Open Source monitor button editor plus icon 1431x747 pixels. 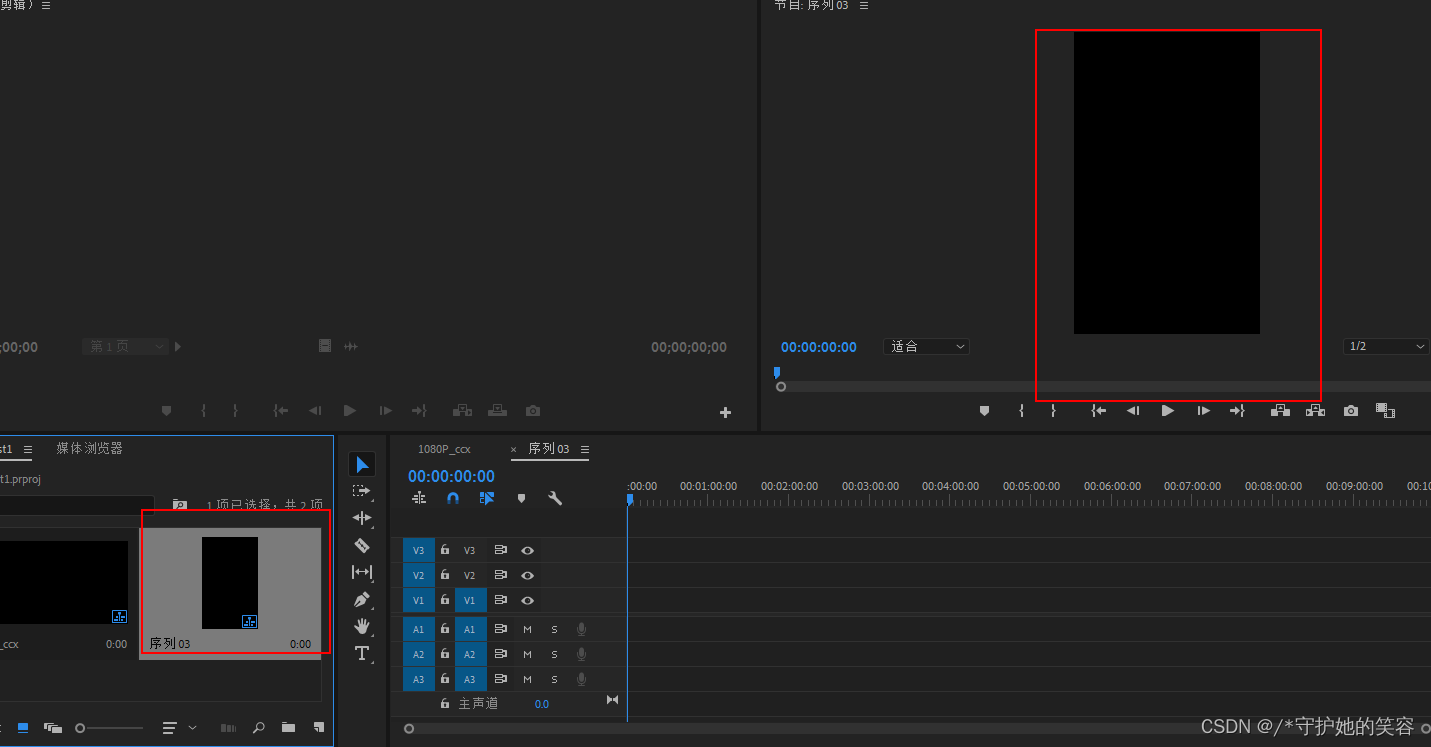(x=726, y=412)
